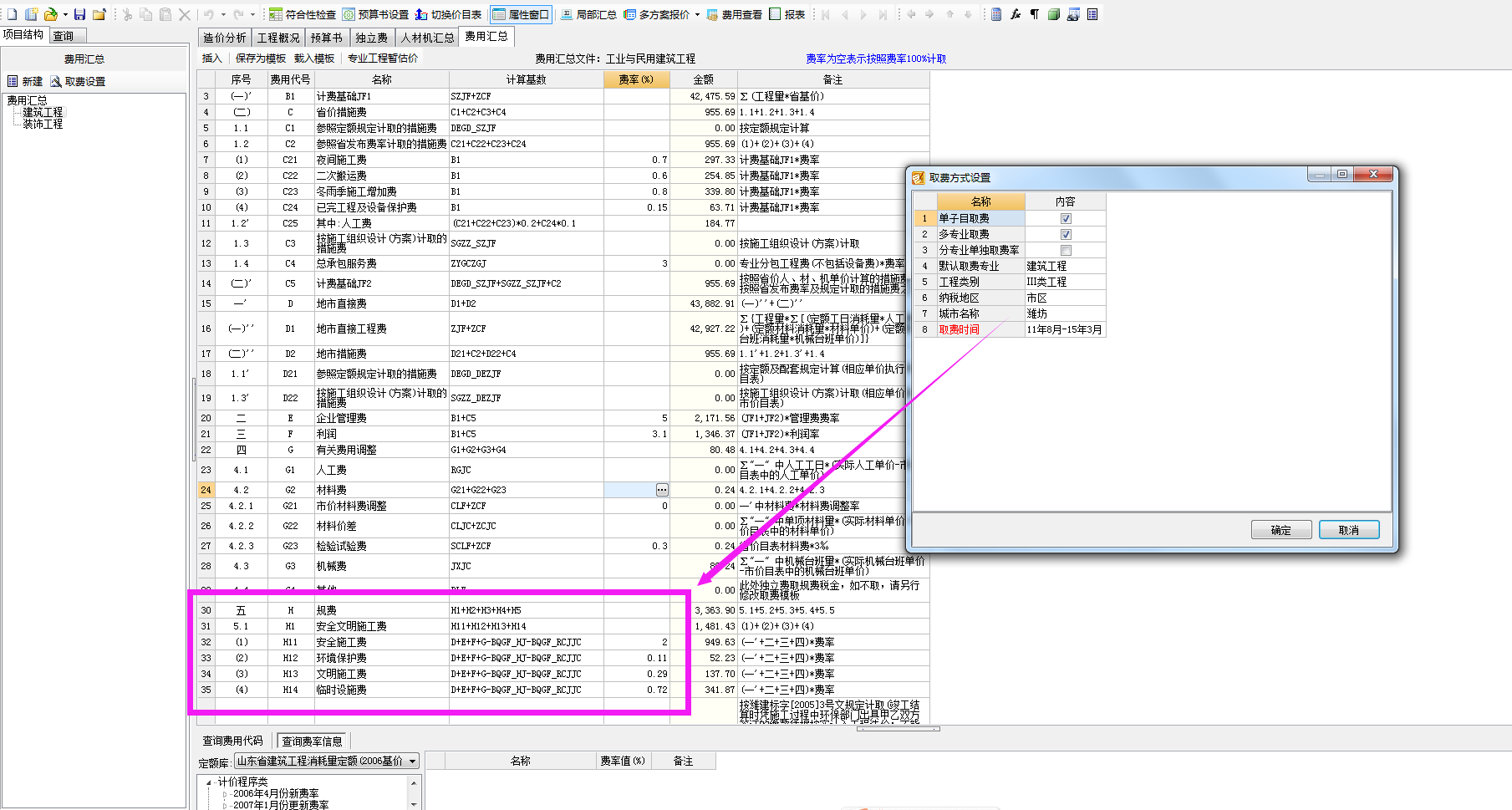
Task: Enable 分专业单独取费率 checkbox
Action: click(x=1066, y=250)
